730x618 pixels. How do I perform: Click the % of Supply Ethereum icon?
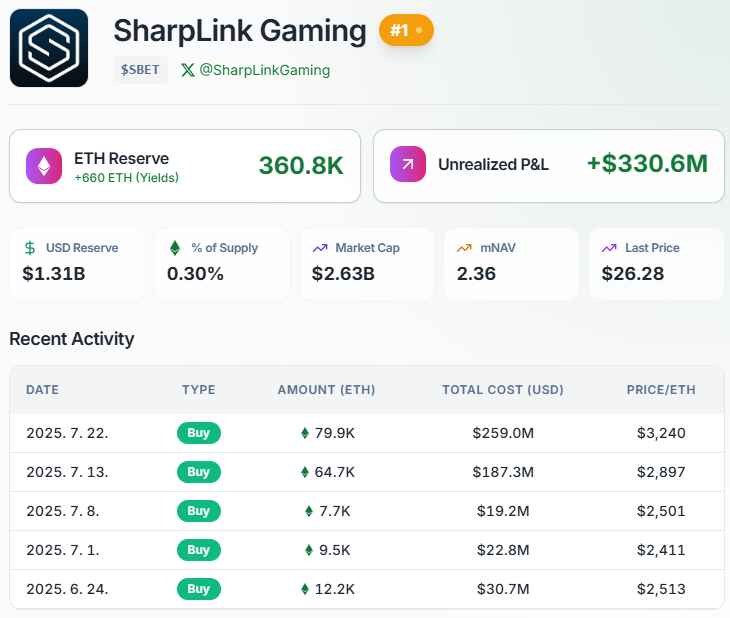(175, 248)
